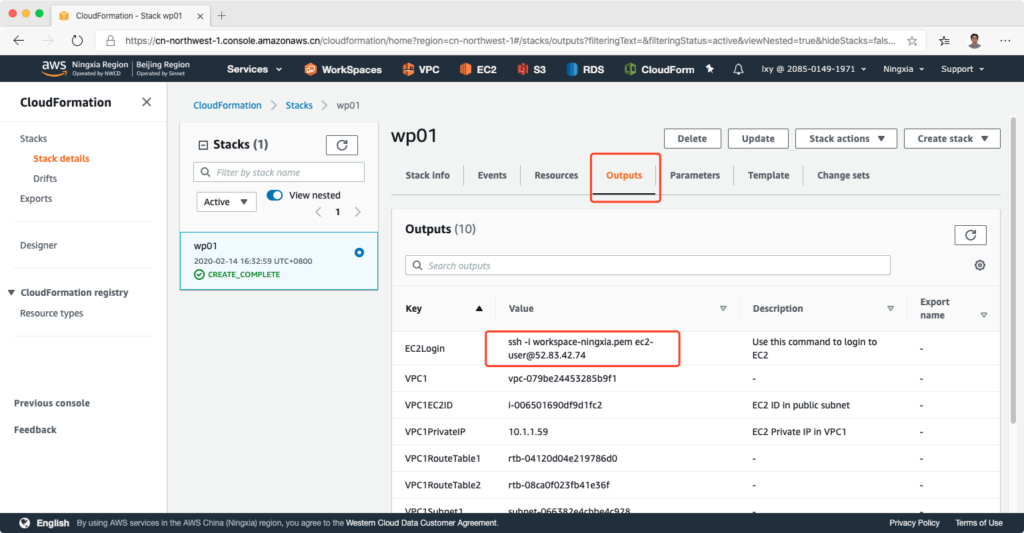The width and height of the screenshot is (1024, 533).
Task: Click the Outputs settings gear icon
Action: (x=979, y=265)
